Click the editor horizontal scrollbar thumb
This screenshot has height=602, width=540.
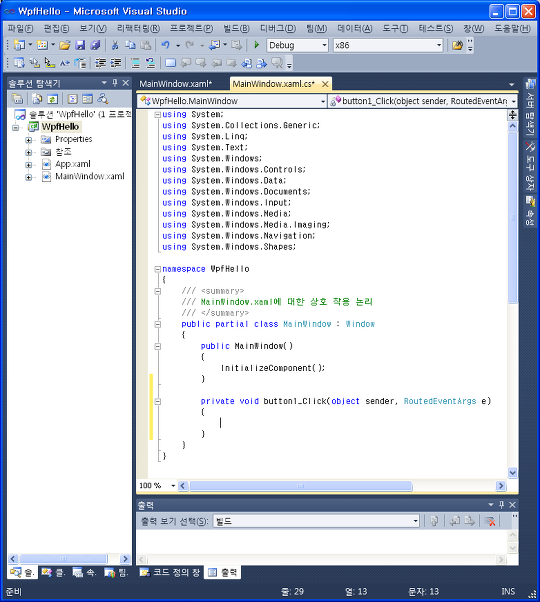click(x=301, y=486)
